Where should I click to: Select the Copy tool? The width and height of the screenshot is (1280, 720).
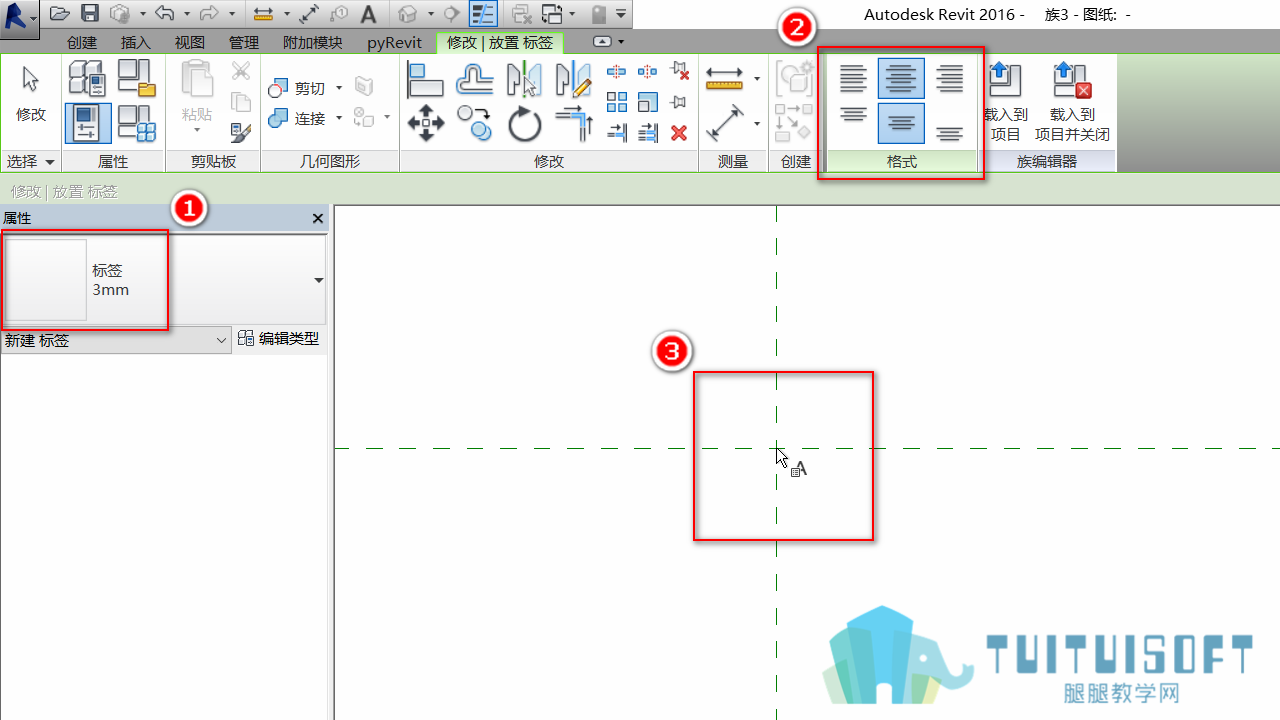click(x=475, y=125)
